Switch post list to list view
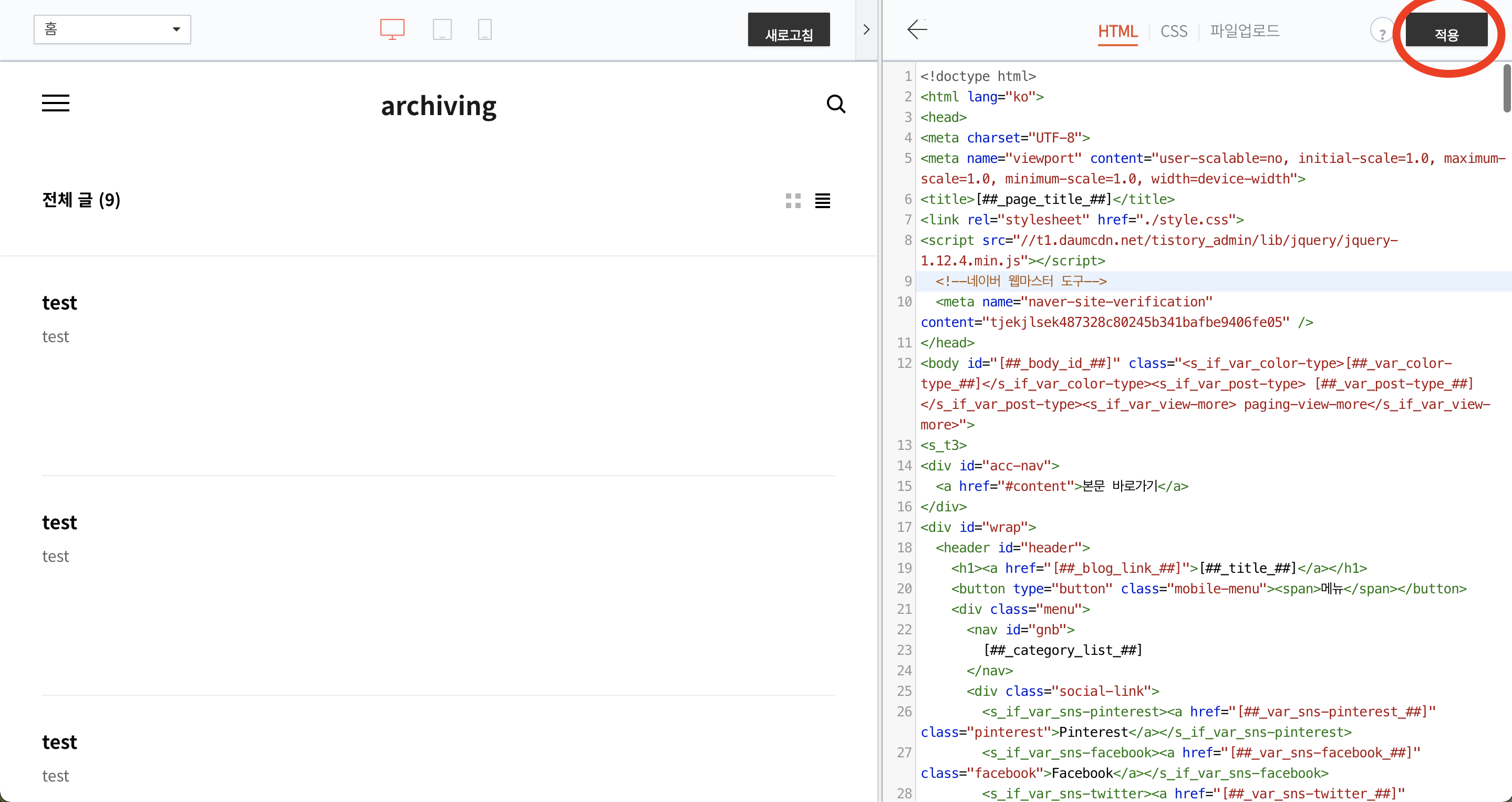 [x=822, y=201]
